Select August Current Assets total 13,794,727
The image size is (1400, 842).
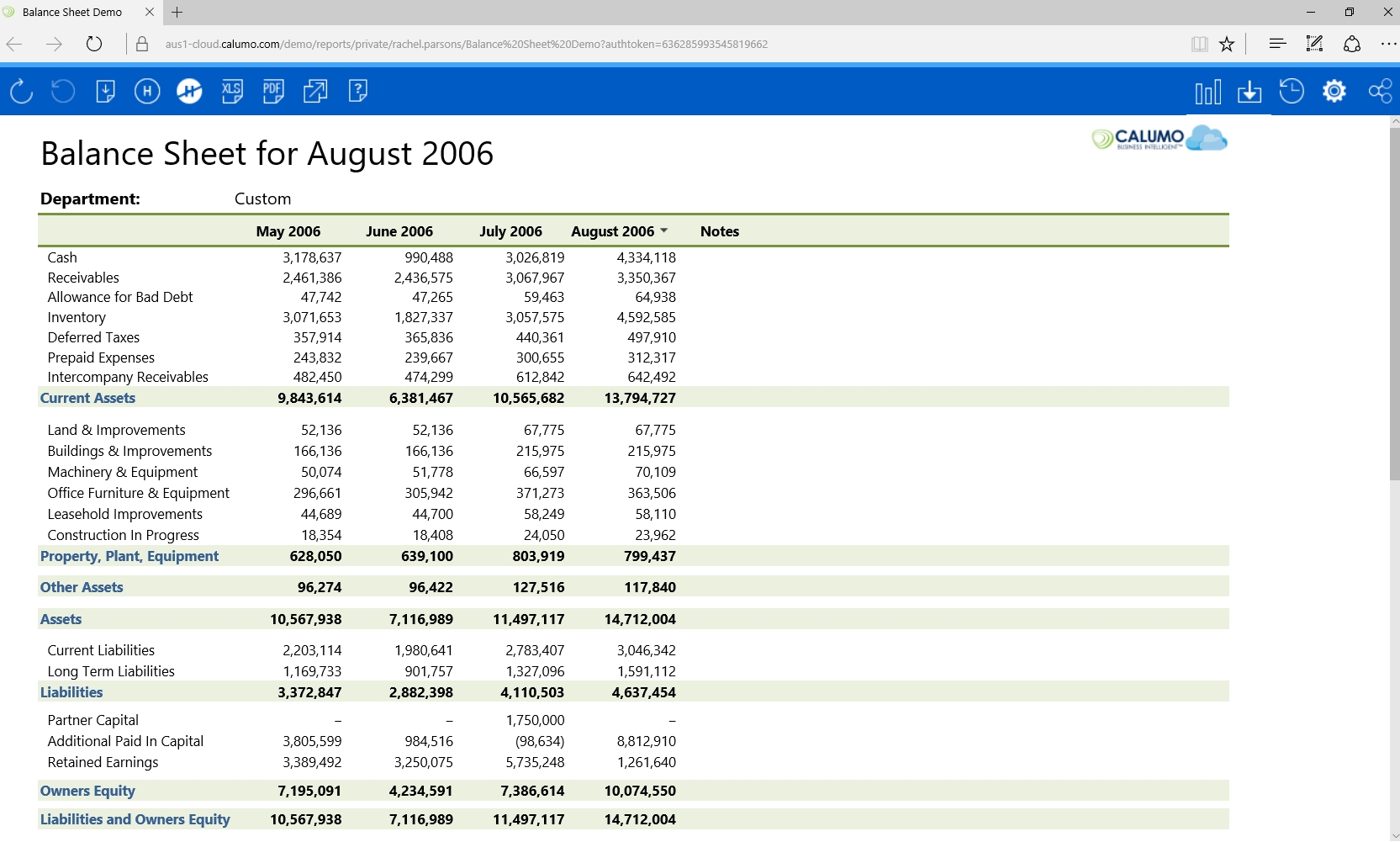640,398
